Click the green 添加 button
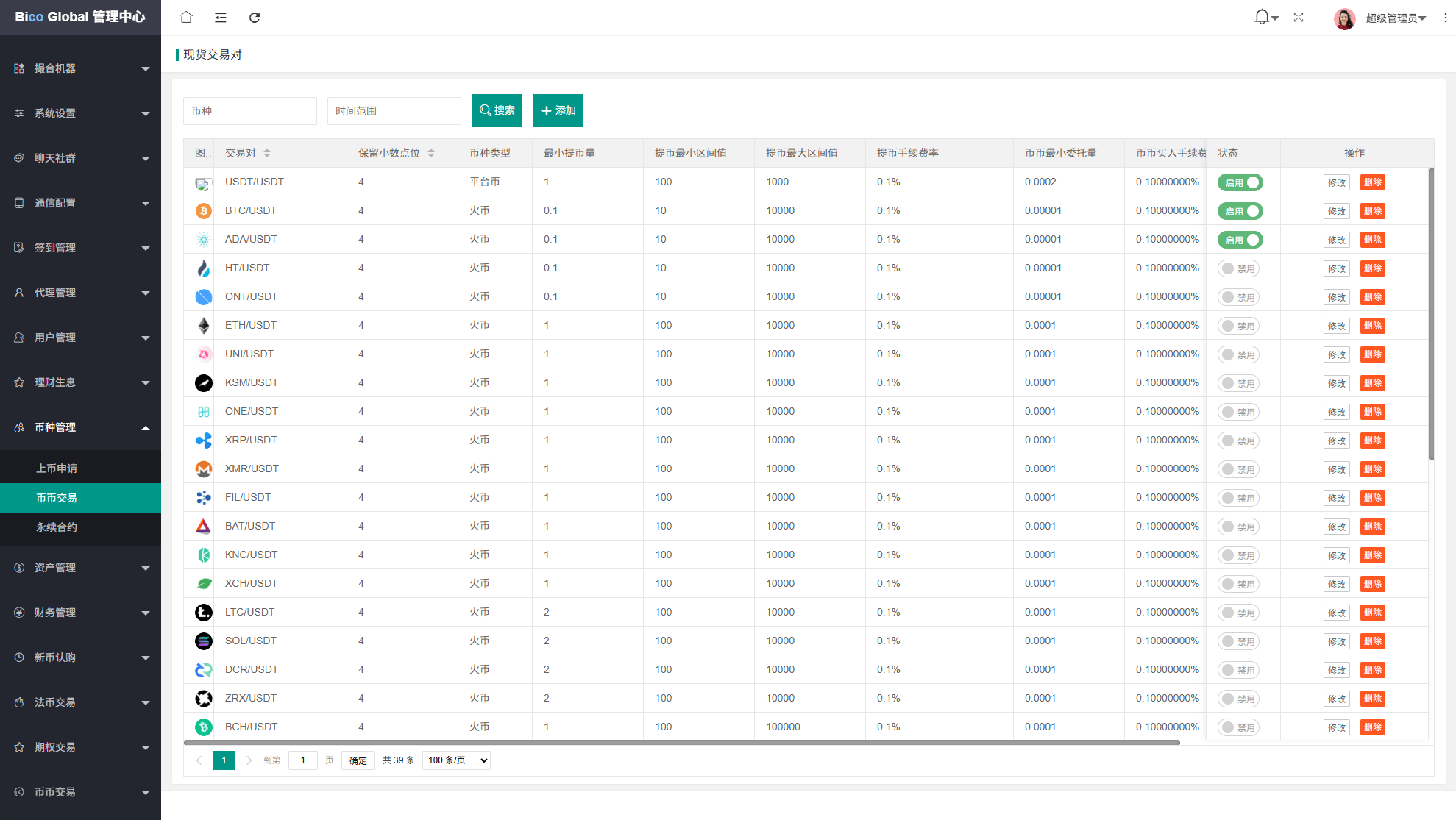This screenshot has width=1456, height=820. (x=558, y=110)
